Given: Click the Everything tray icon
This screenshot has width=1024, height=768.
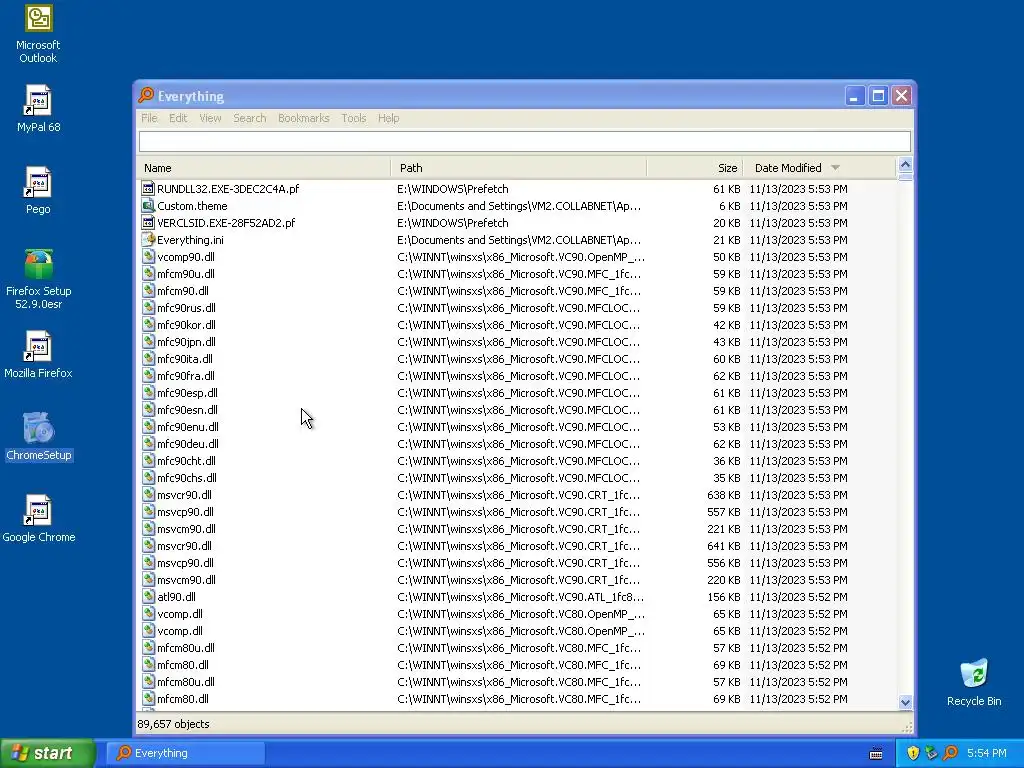Looking at the screenshot, I should tap(950, 753).
